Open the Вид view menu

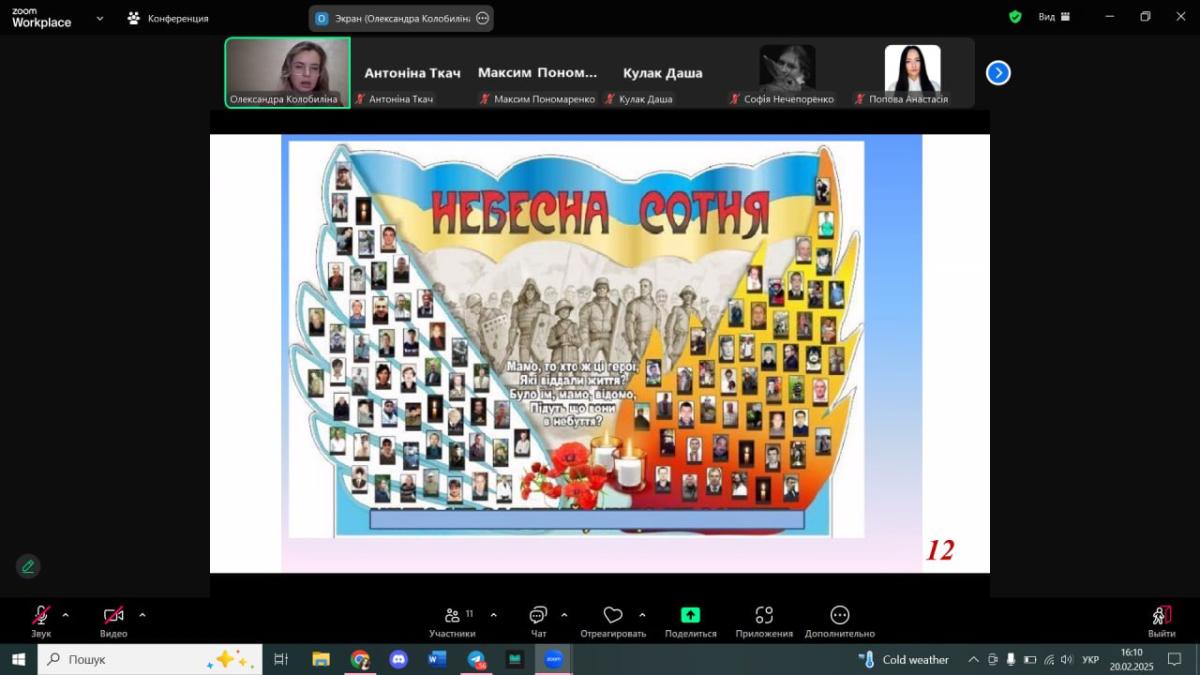click(x=1053, y=17)
